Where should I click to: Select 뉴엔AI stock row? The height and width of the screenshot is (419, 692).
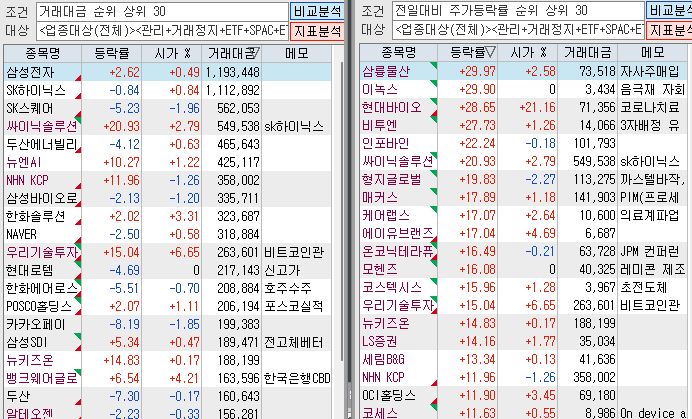coord(168,162)
